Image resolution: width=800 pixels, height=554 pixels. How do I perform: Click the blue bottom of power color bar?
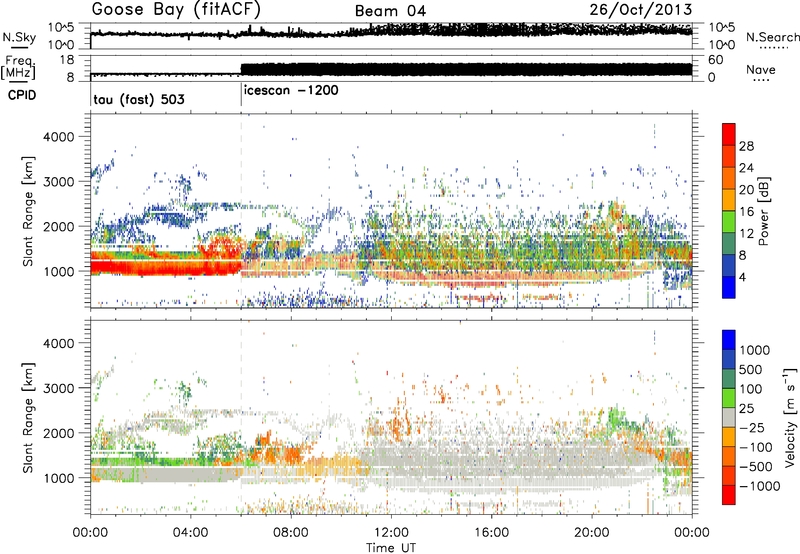(x=729, y=287)
